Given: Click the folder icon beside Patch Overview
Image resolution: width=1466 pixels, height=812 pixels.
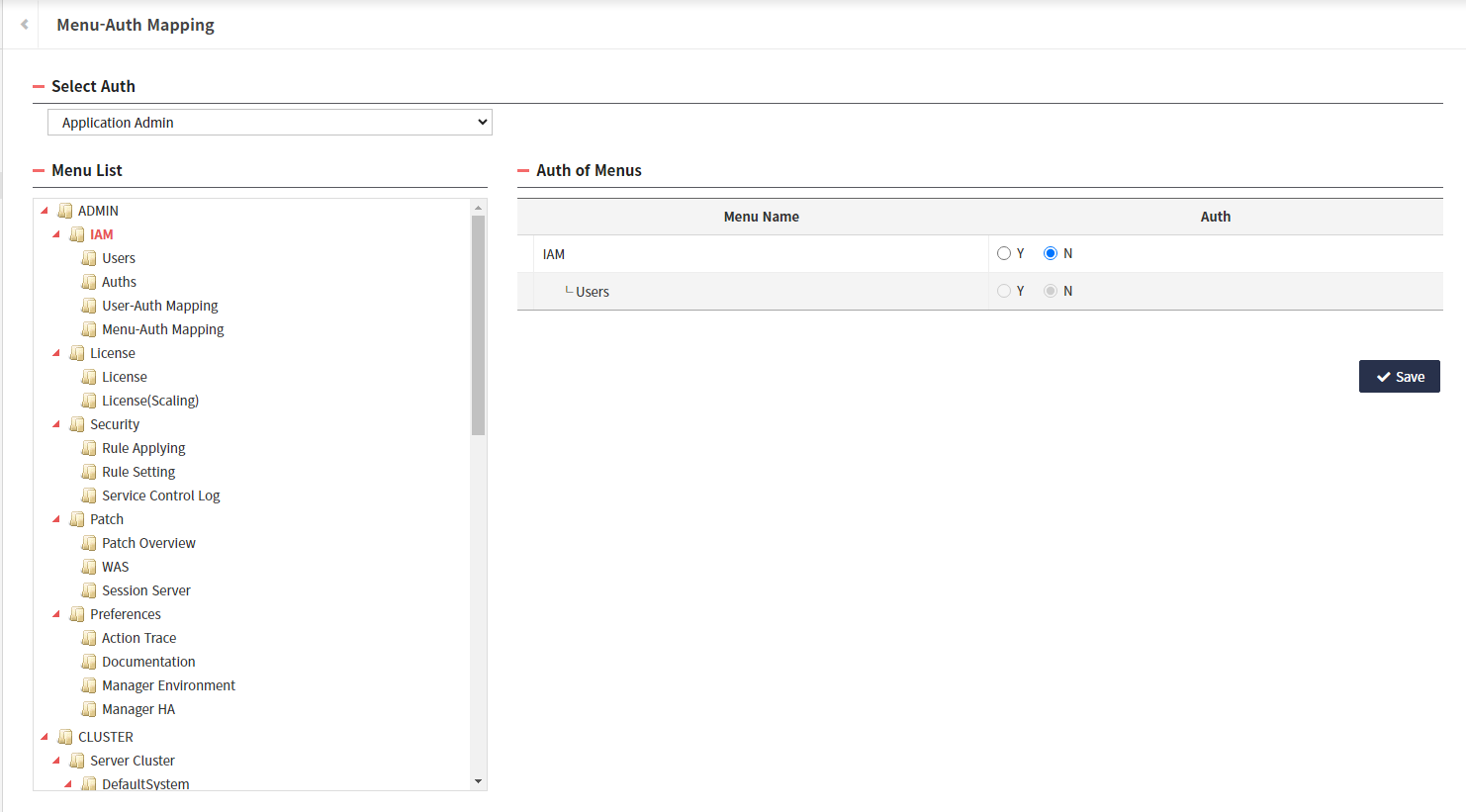Looking at the screenshot, I should (x=90, y=542).
